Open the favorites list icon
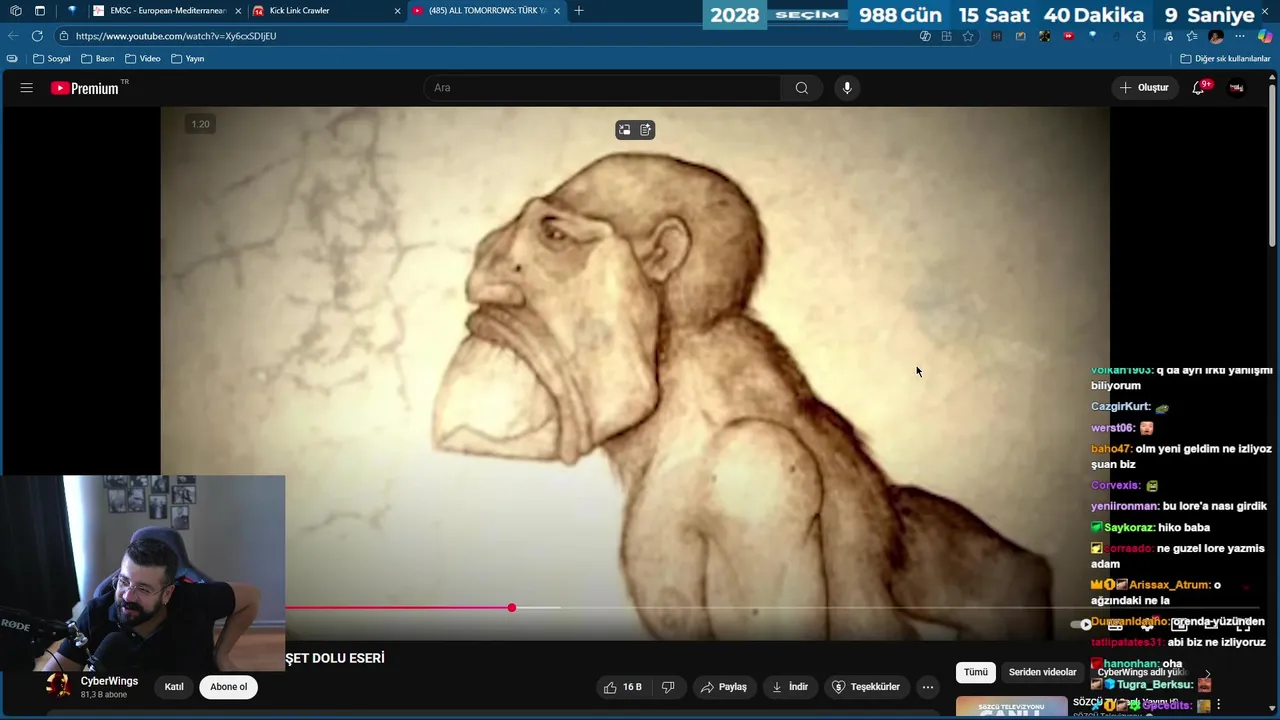This screenshot has width=1280, height=720. pos(1192,36)
